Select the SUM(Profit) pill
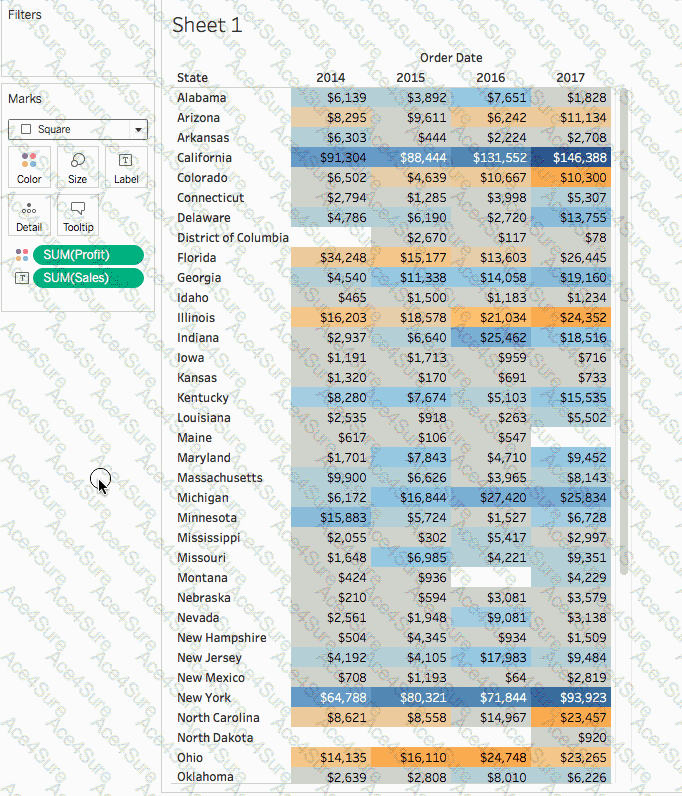Image resolution: width=682 pixels, height=796 pixels. [88, 255]
